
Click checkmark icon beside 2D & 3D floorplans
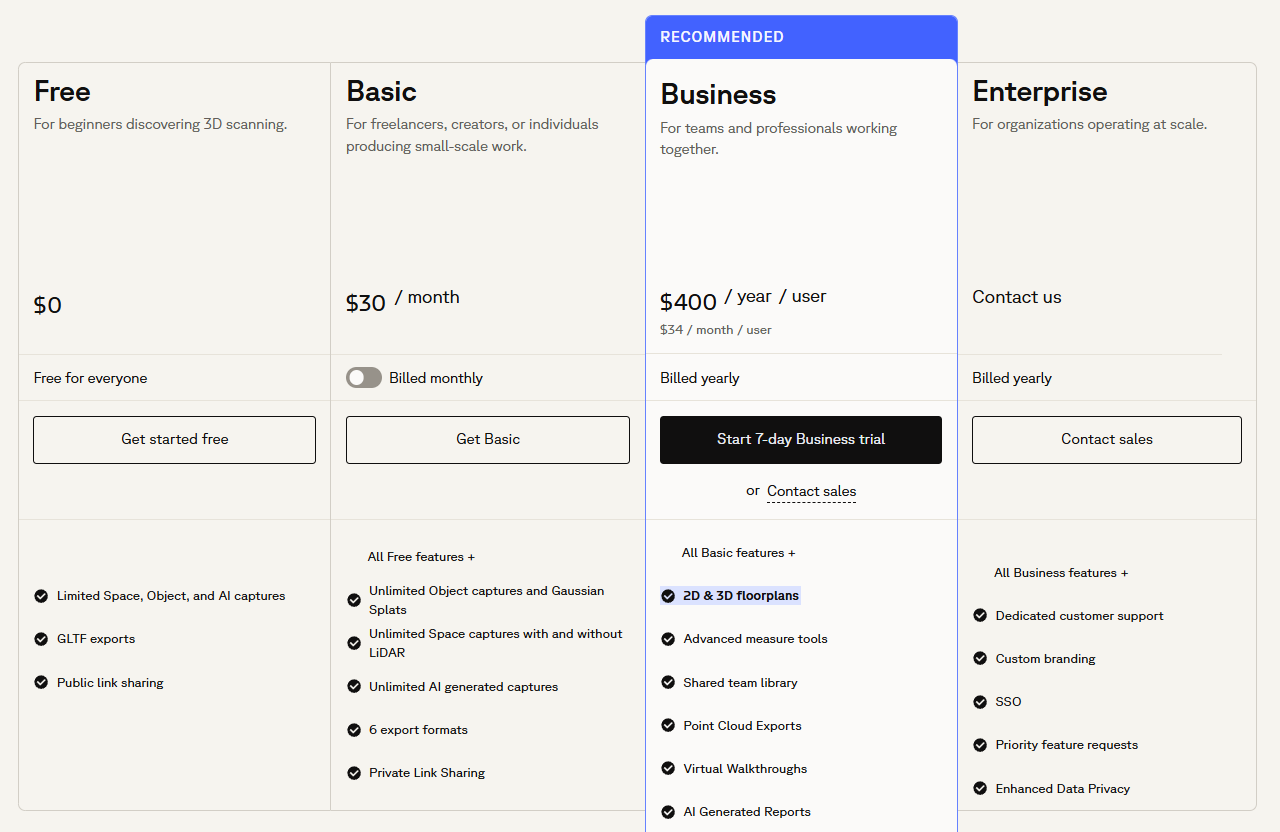point(668,596)
